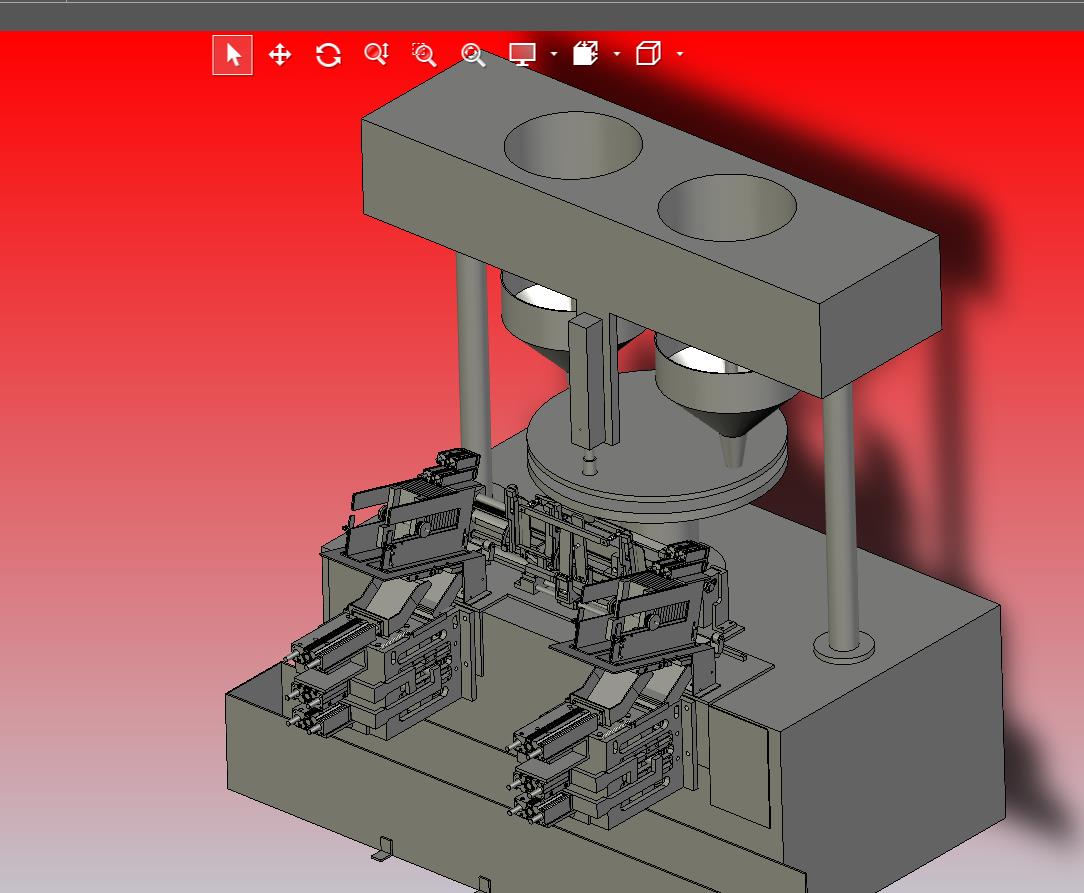1084x893 pixels.
Task: Click the Zoom to fit icon
Action: (x=473, y=55)
